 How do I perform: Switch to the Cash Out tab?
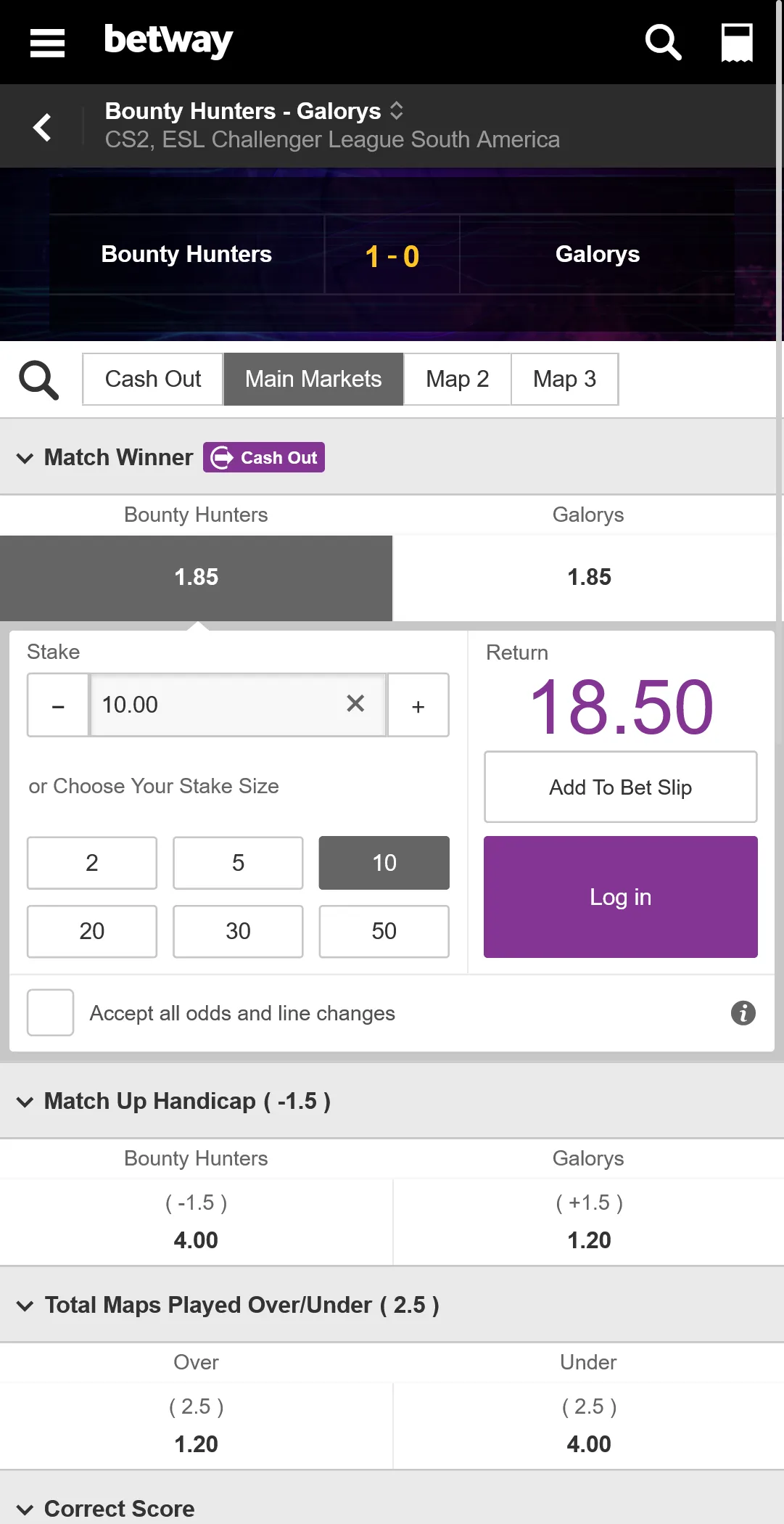(x=153, y=379)
